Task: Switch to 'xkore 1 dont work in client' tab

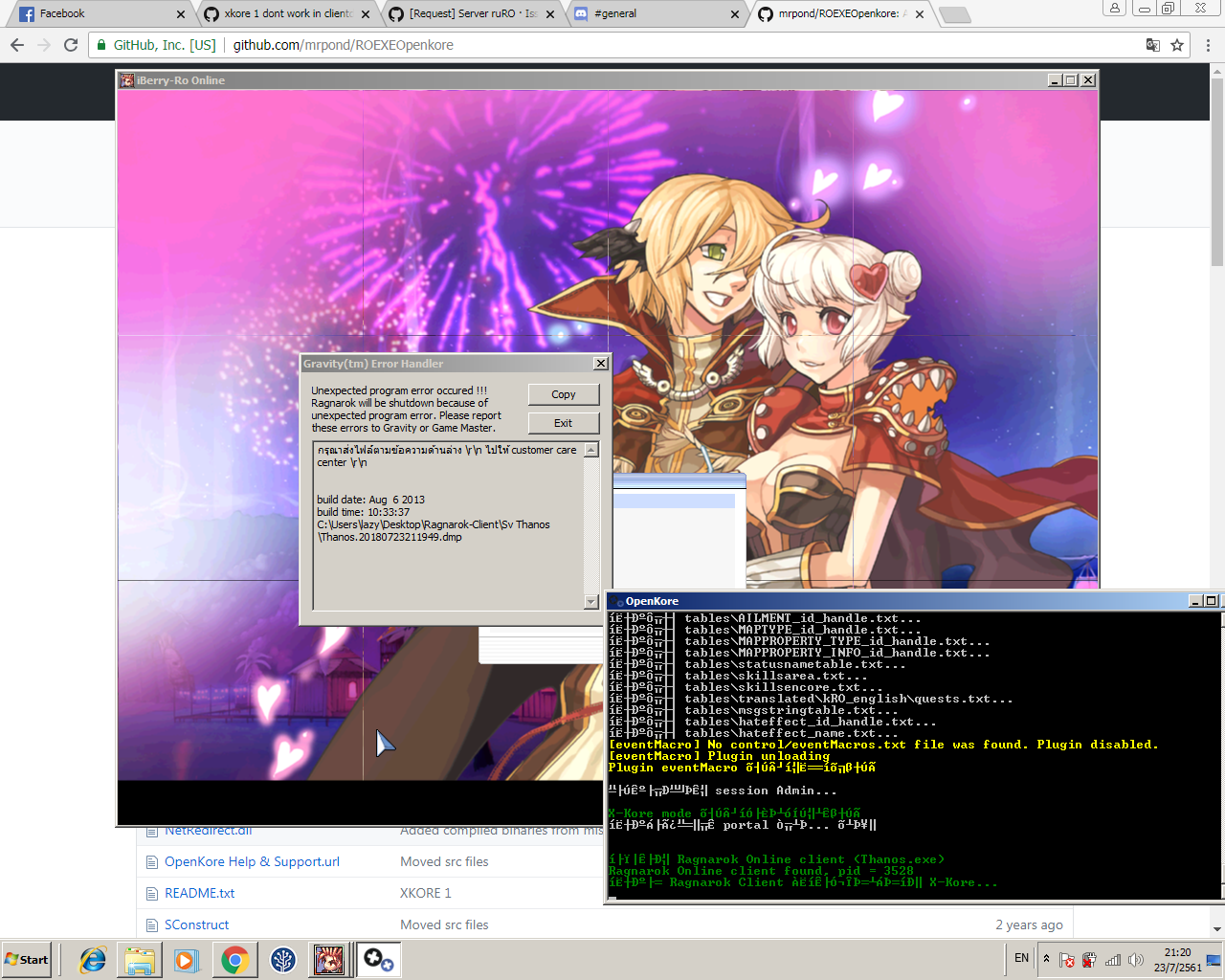Action: tap(285, 13)
